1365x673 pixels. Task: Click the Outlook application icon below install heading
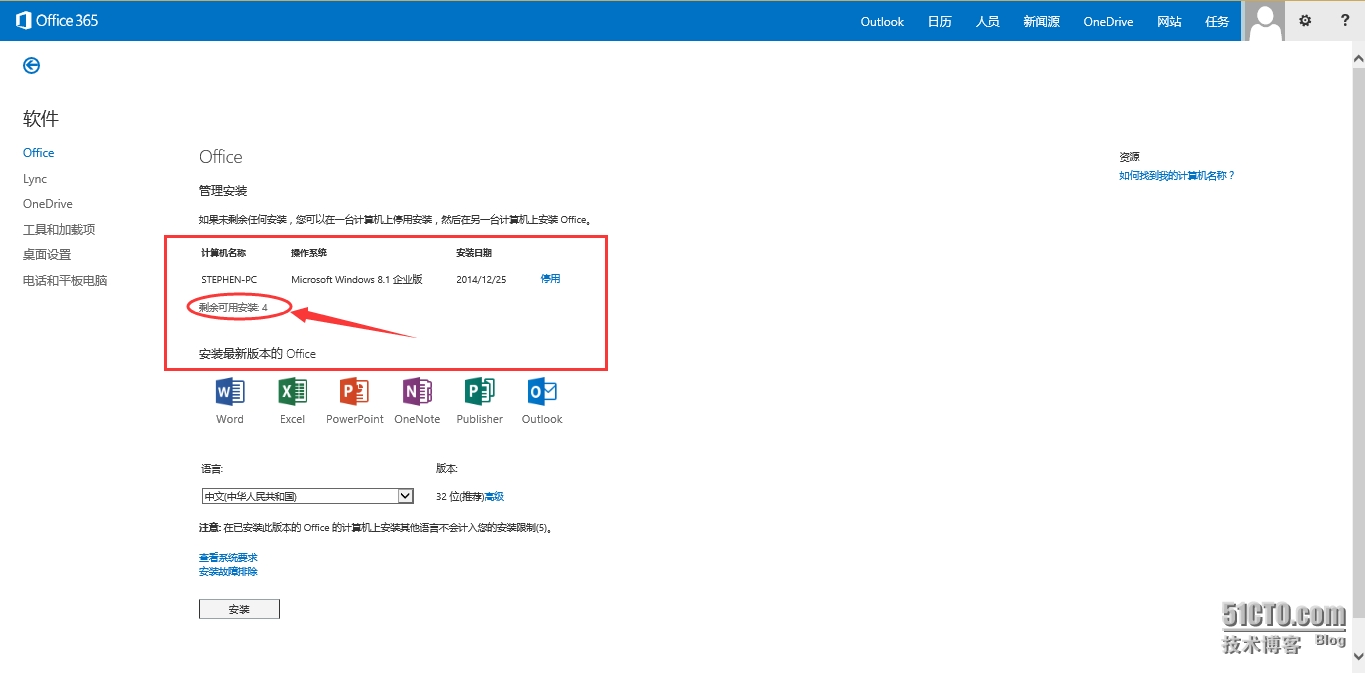tap(542, 391)
